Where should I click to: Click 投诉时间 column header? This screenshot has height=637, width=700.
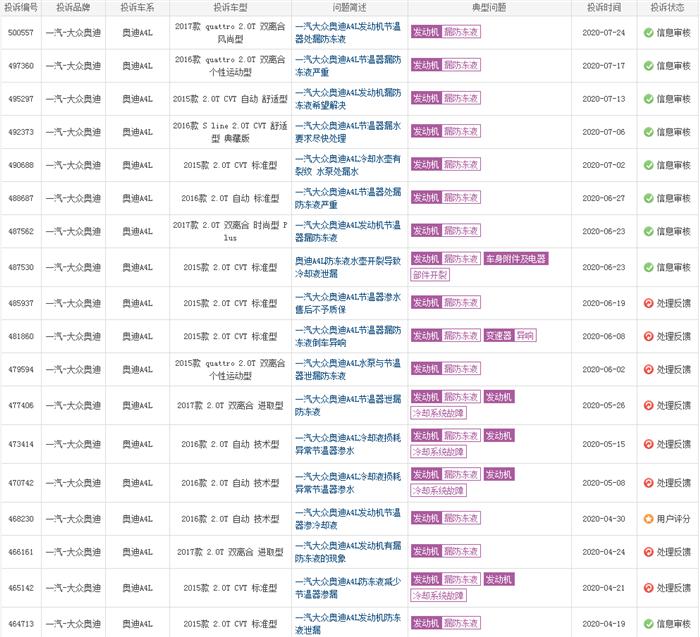604,8
